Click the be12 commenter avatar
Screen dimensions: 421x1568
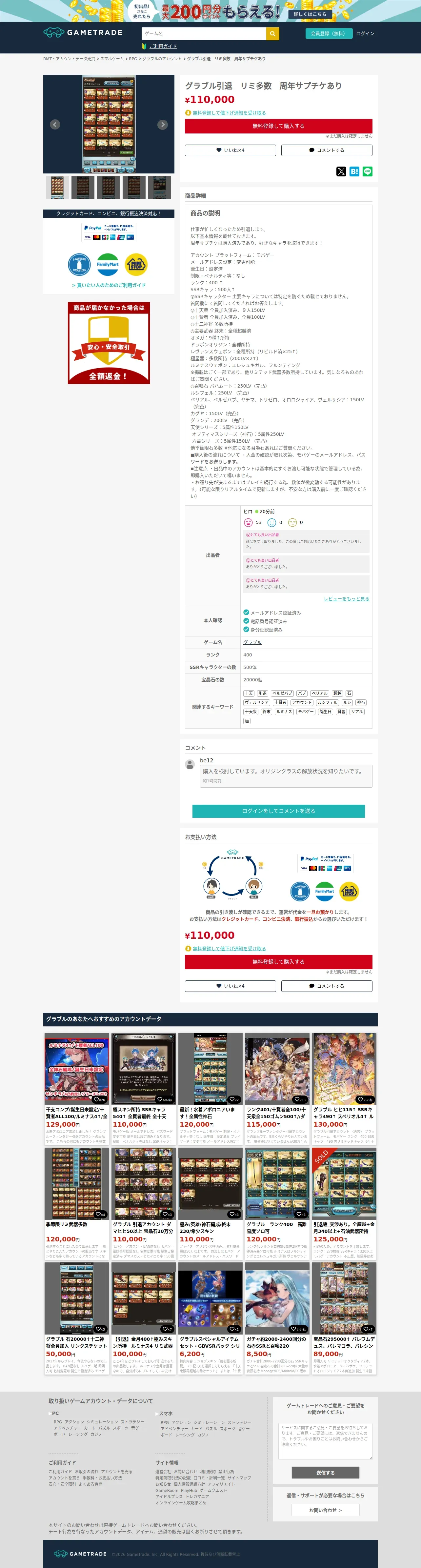[190, 765]
